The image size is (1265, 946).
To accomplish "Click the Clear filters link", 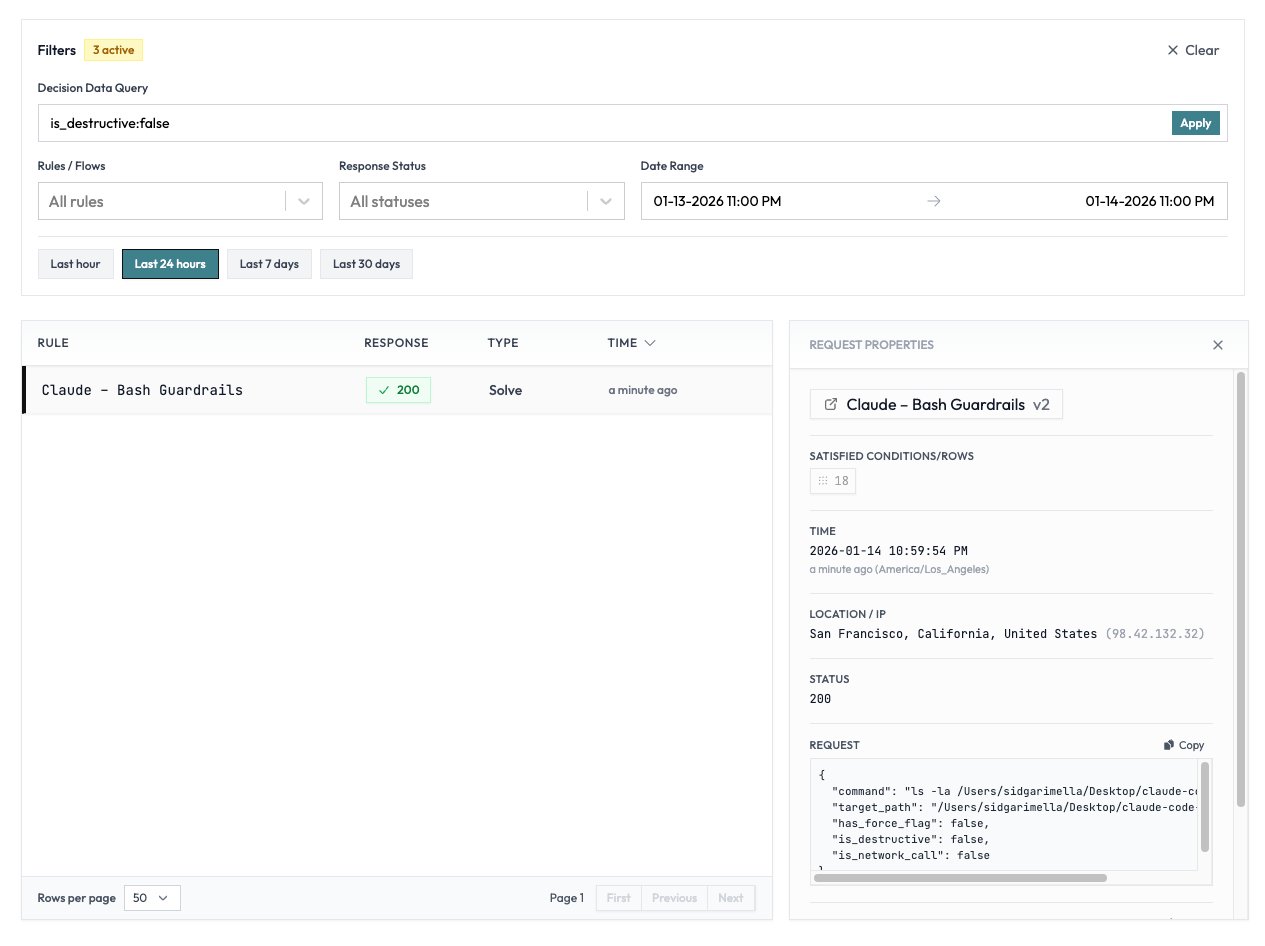I will click(x=1201, y=50).
